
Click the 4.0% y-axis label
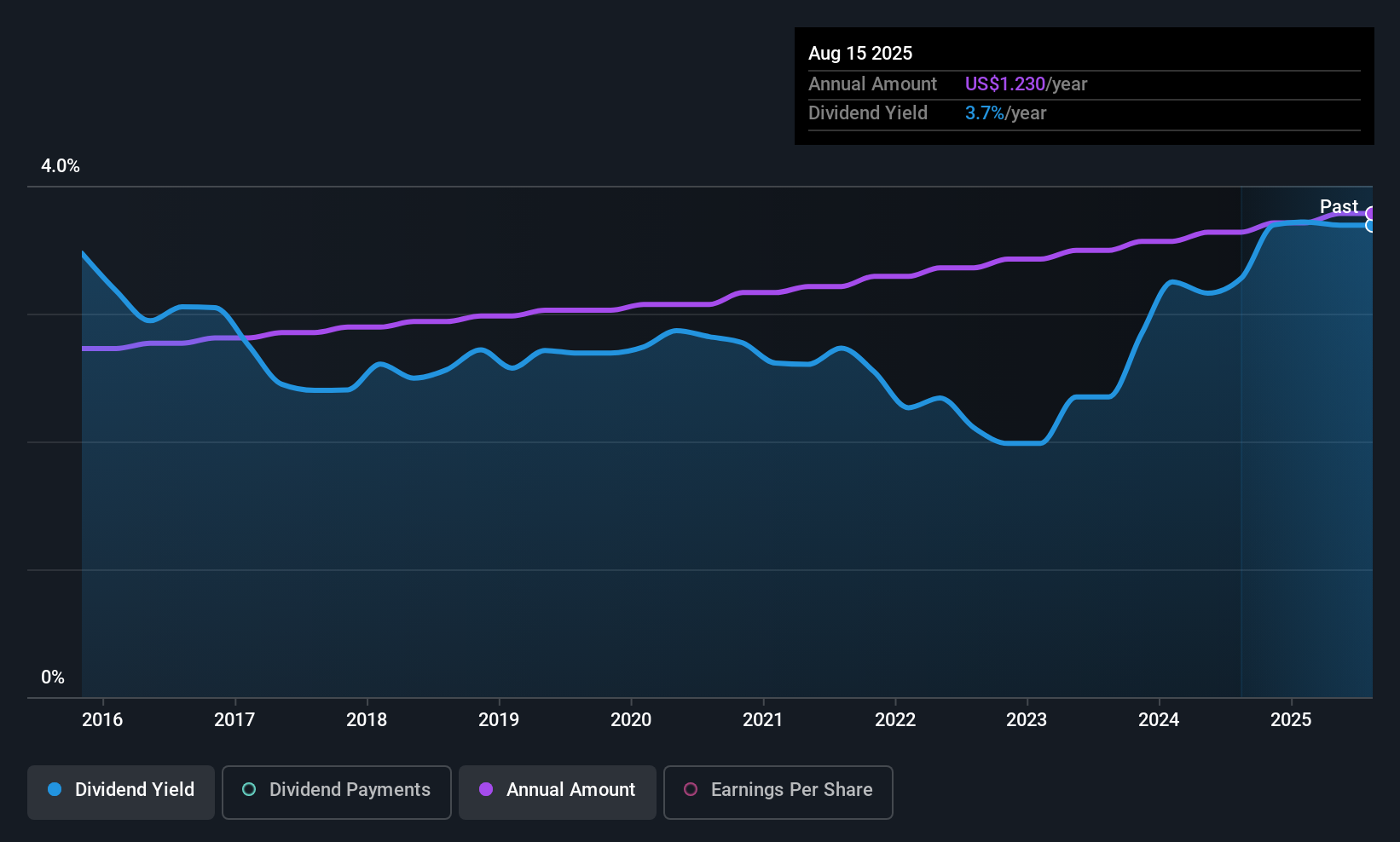tap(61, 166)
